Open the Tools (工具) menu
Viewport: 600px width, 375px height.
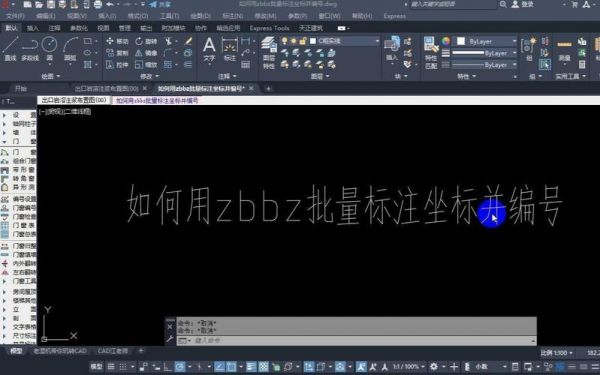coord(169,16)
